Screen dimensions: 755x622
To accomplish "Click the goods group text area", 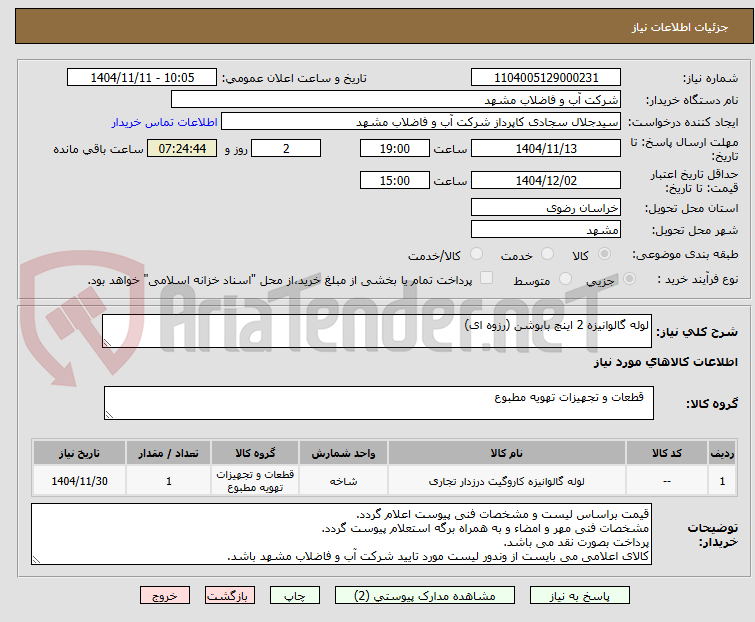I will coord(379,403).
